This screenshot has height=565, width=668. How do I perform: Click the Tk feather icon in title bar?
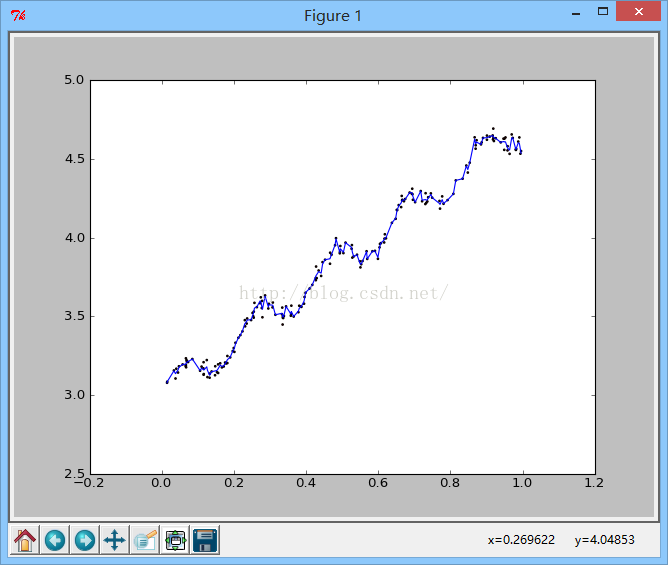pyautogui.click(x=18, y=16)
